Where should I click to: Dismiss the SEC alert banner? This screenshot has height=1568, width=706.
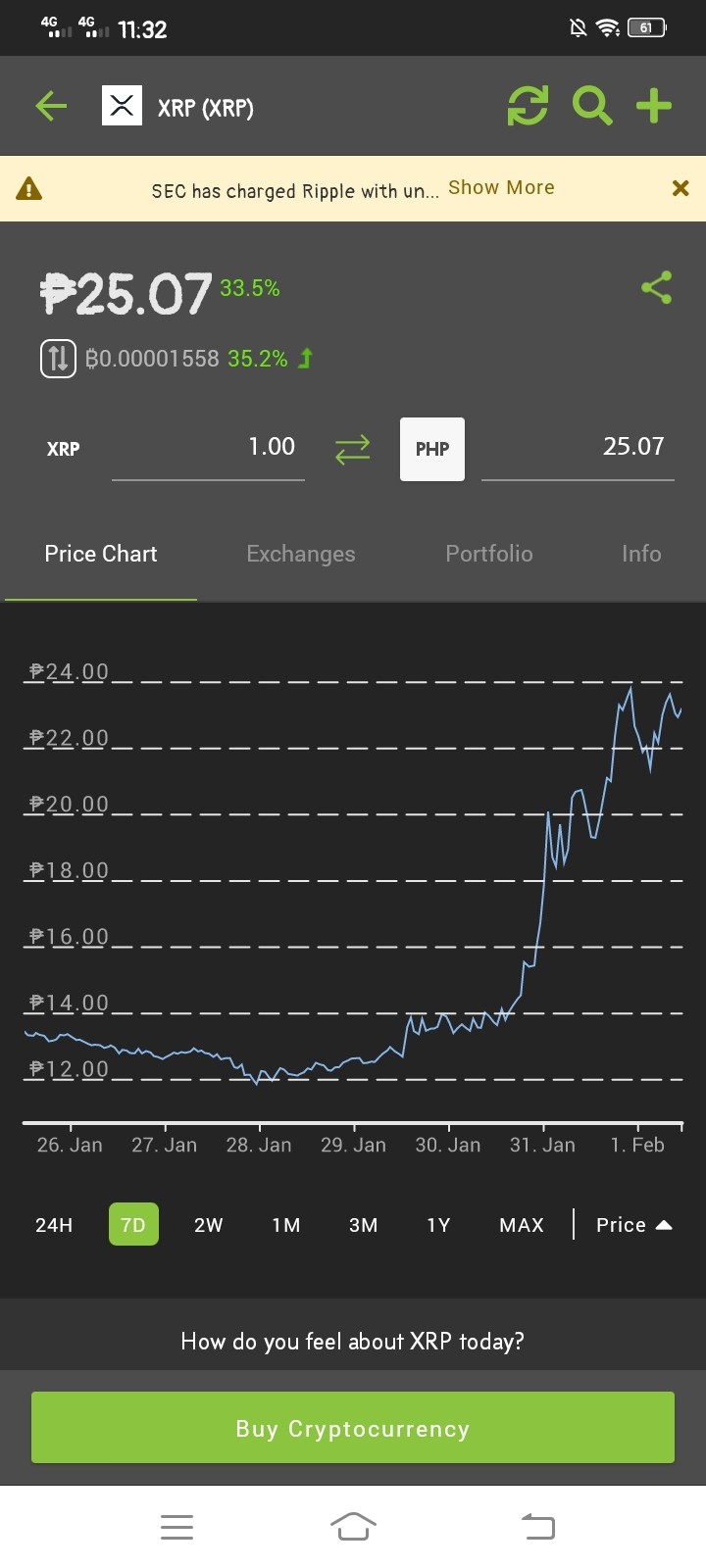tap(681, 188)
